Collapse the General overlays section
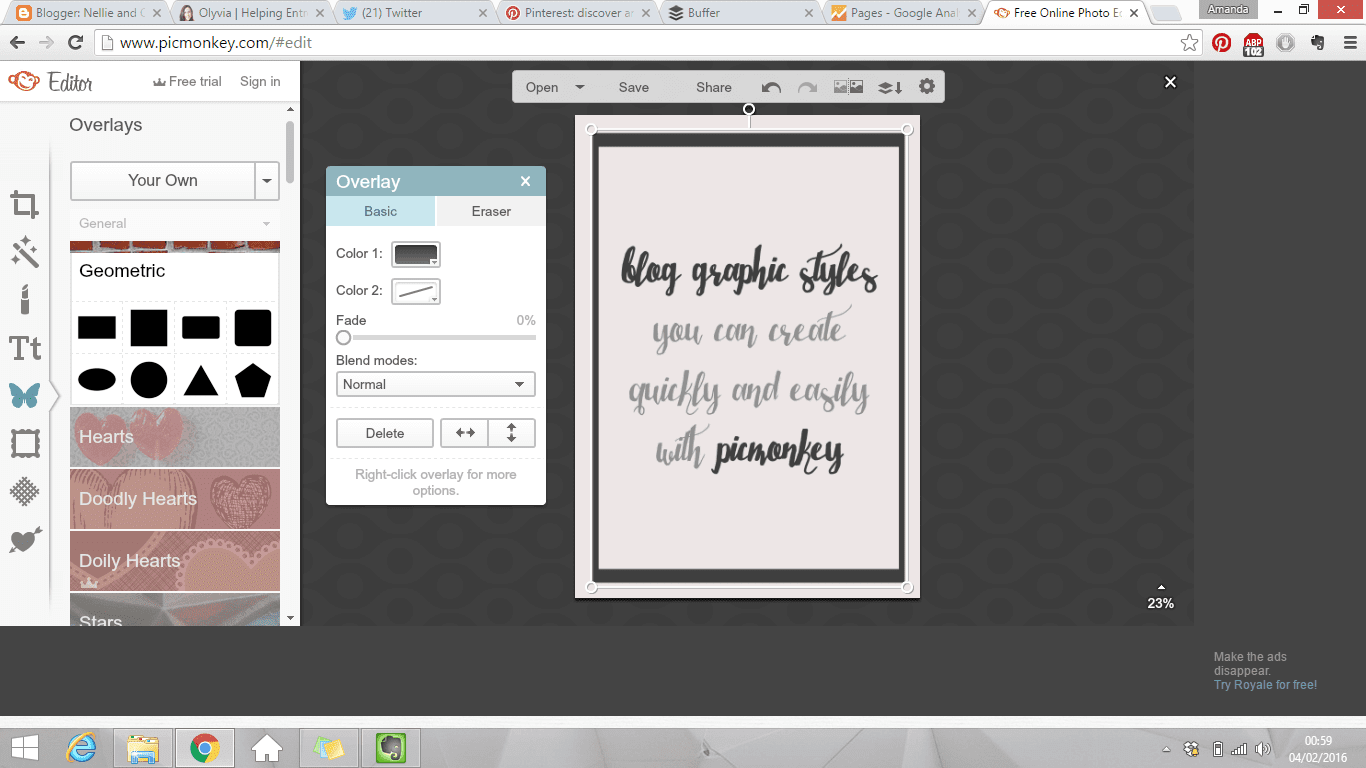Image resolution: width=1366 pixels, height=768 pixels. [x=175, y=223]
